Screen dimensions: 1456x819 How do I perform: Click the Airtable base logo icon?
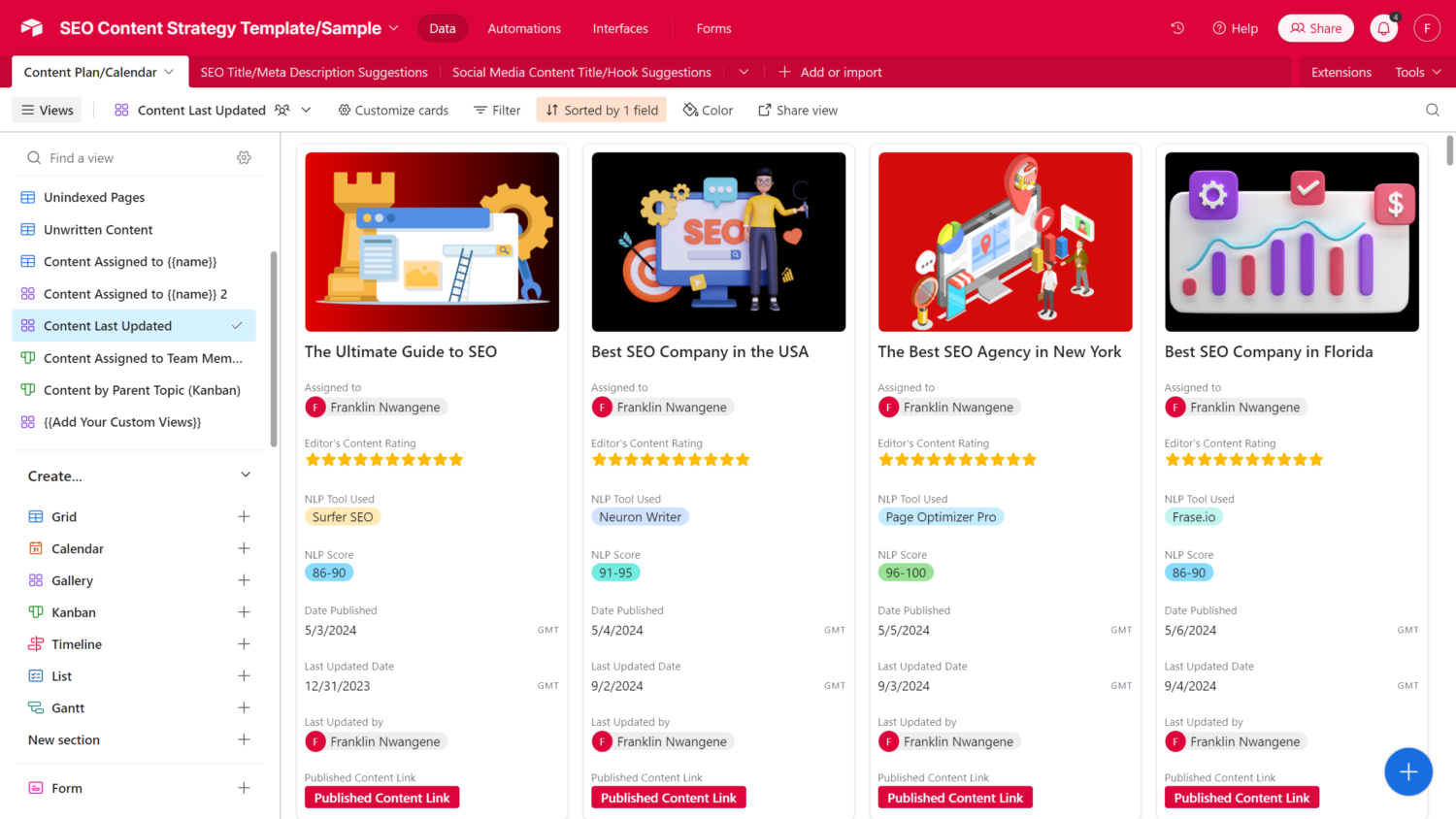point(32,28)
